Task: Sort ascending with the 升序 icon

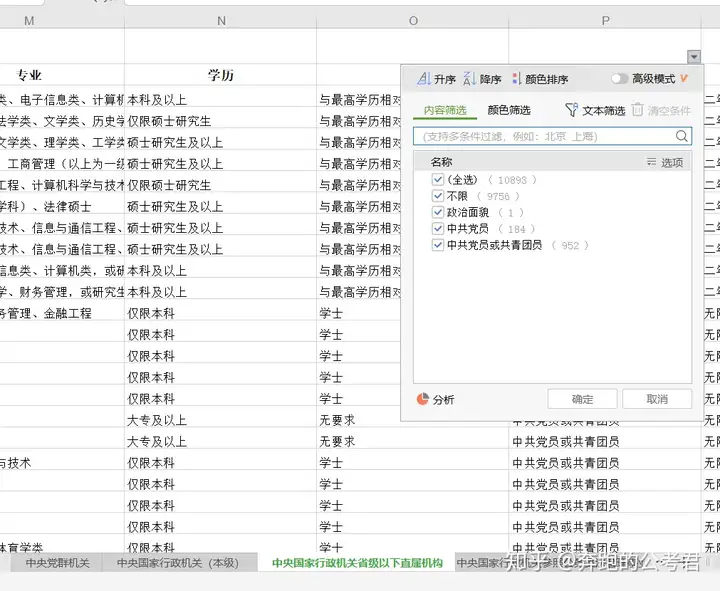Action: pos(423,79)
